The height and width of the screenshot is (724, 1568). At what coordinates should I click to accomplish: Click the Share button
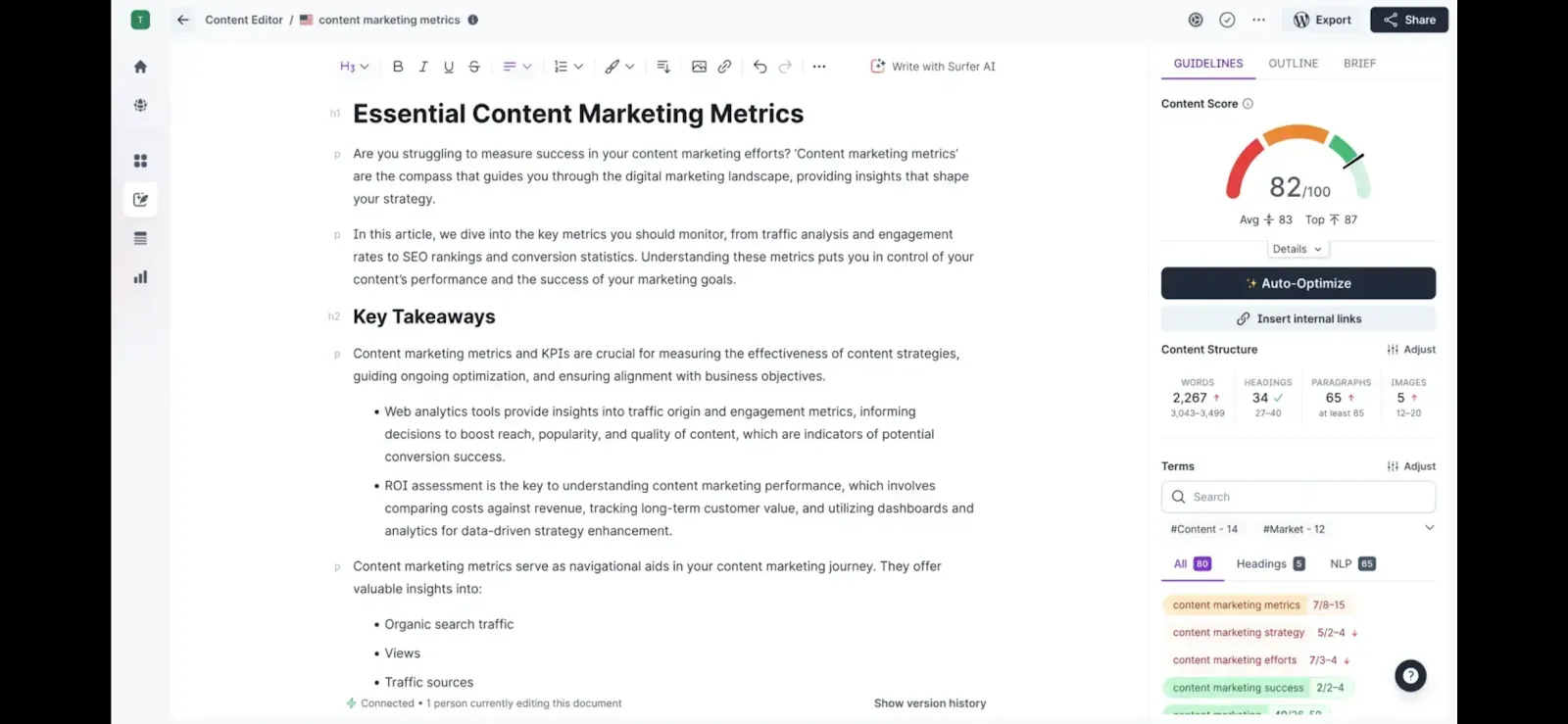(x=1409, y=20)
